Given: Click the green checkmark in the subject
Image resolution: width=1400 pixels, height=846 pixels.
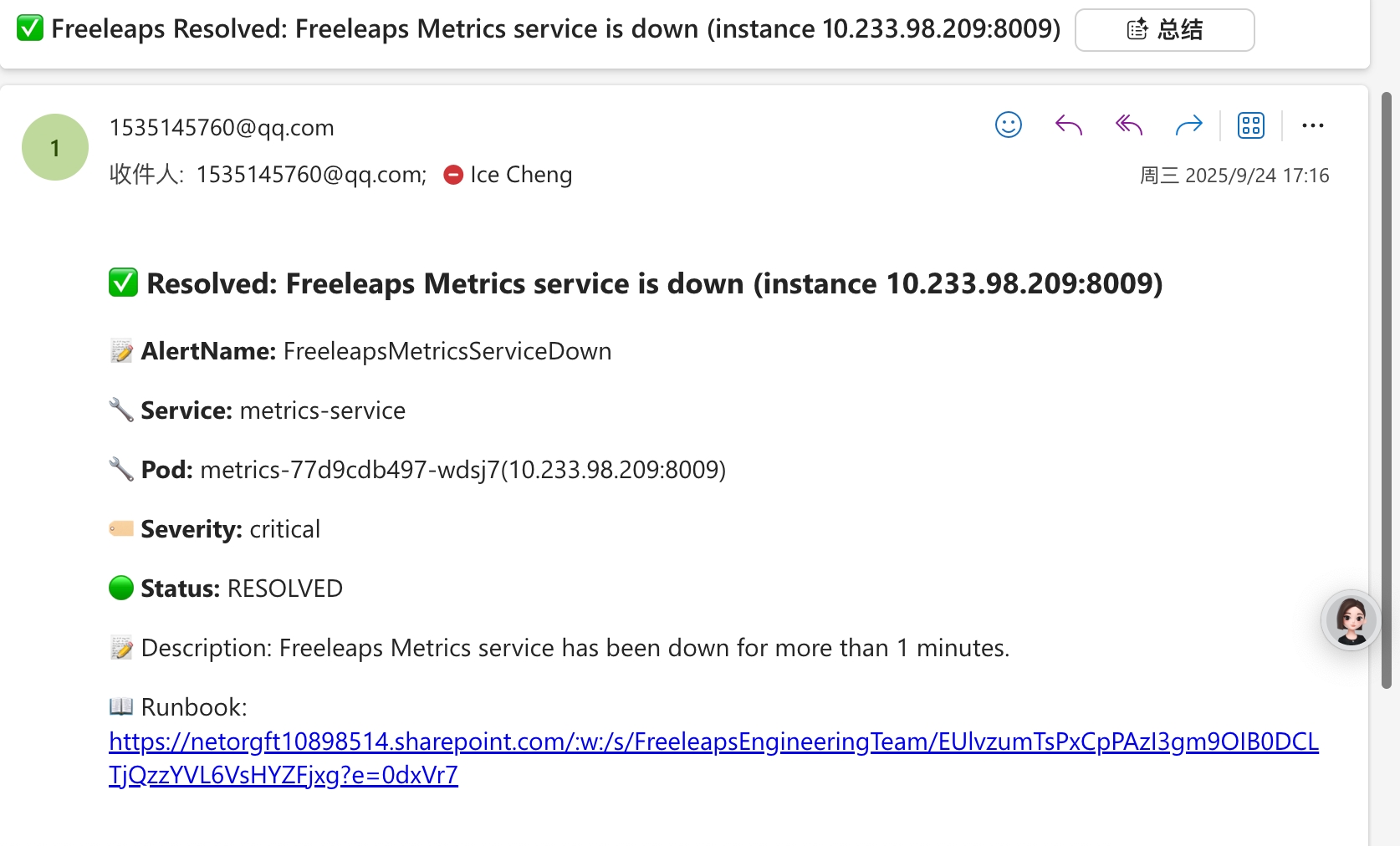Looking at the screenshot, I should pyautogui.click(x=30, y=28).
